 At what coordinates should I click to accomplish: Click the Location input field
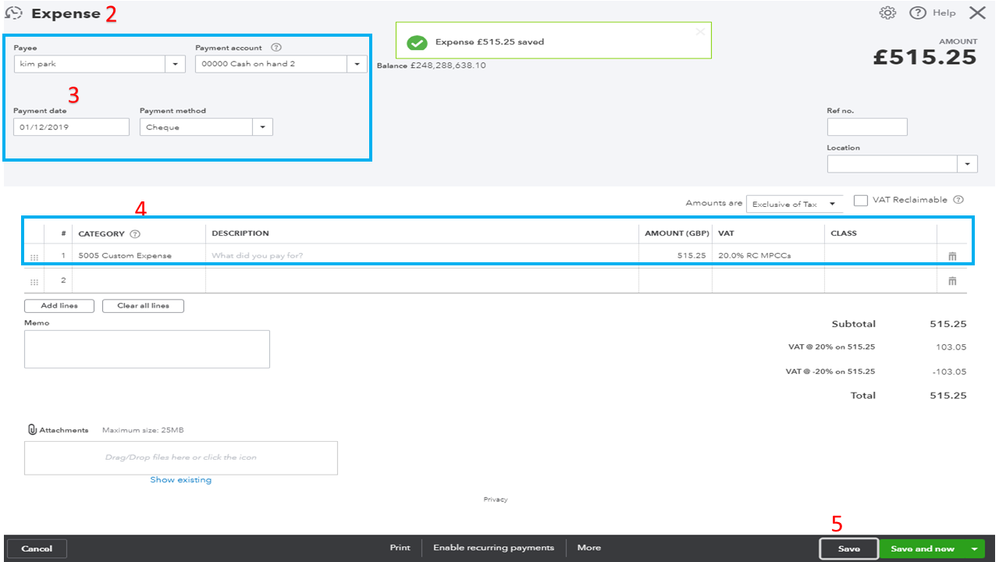(892, 164)
